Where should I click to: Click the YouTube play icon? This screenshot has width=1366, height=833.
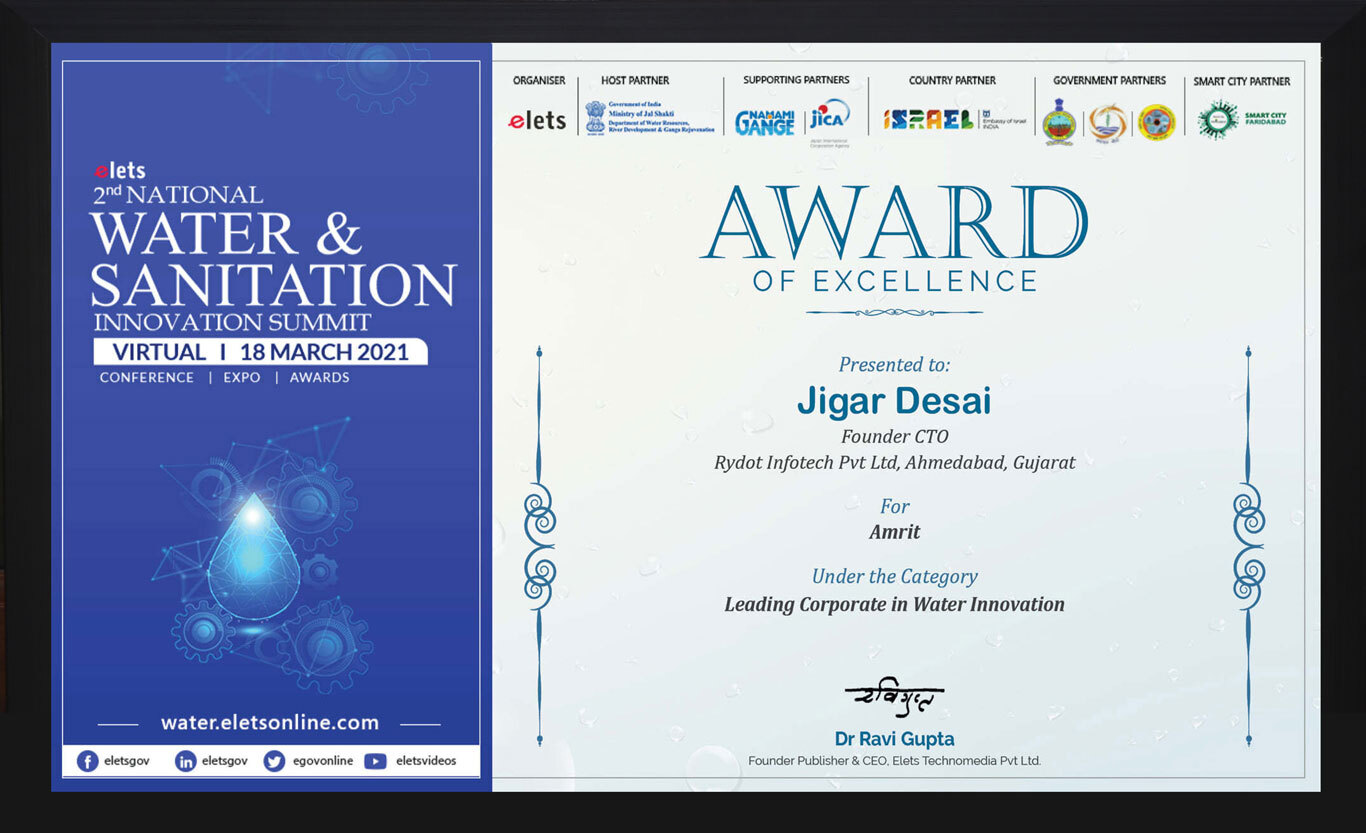375,761
